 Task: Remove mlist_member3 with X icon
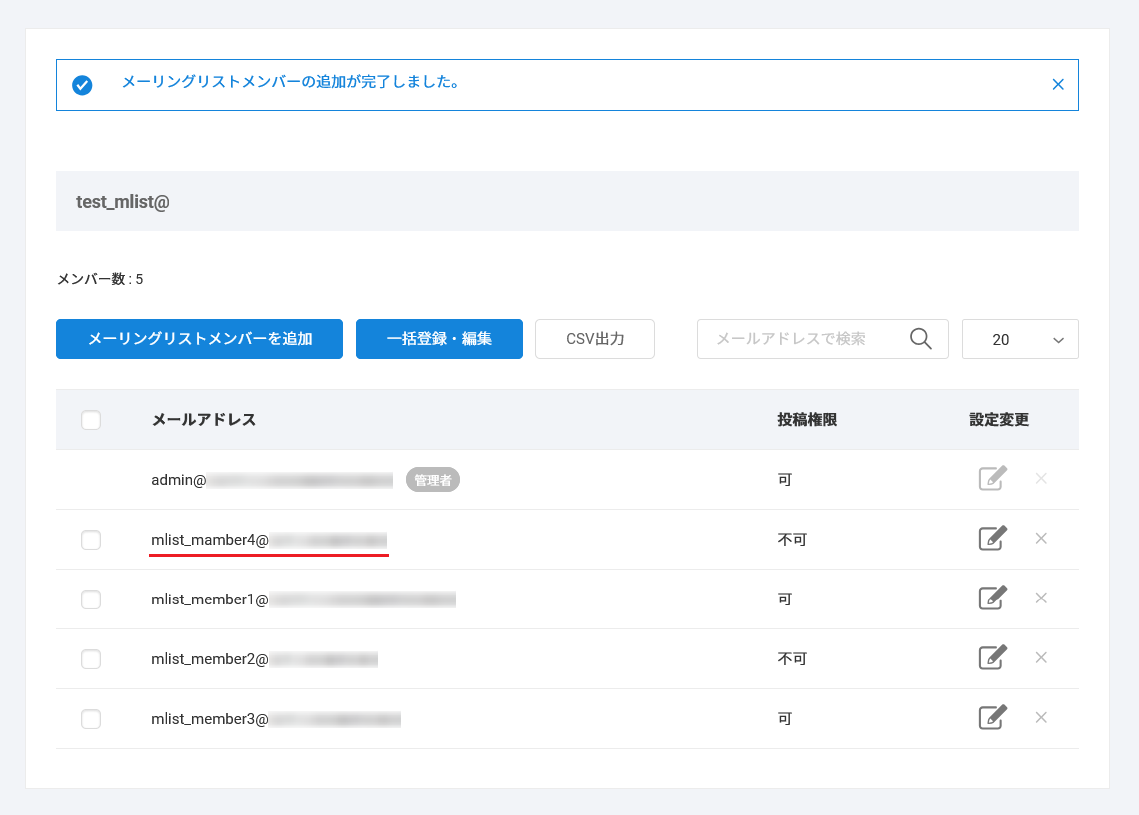(1040, 718)
